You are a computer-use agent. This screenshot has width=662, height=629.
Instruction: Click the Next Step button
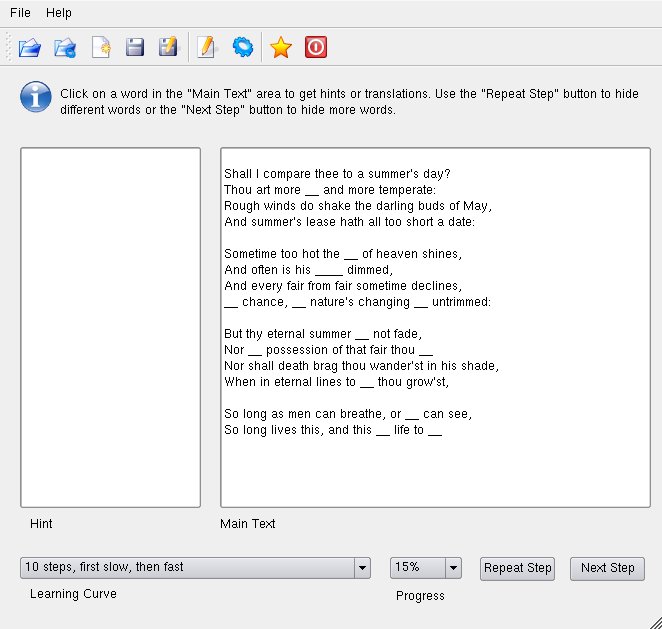click(x=607, y=568)
